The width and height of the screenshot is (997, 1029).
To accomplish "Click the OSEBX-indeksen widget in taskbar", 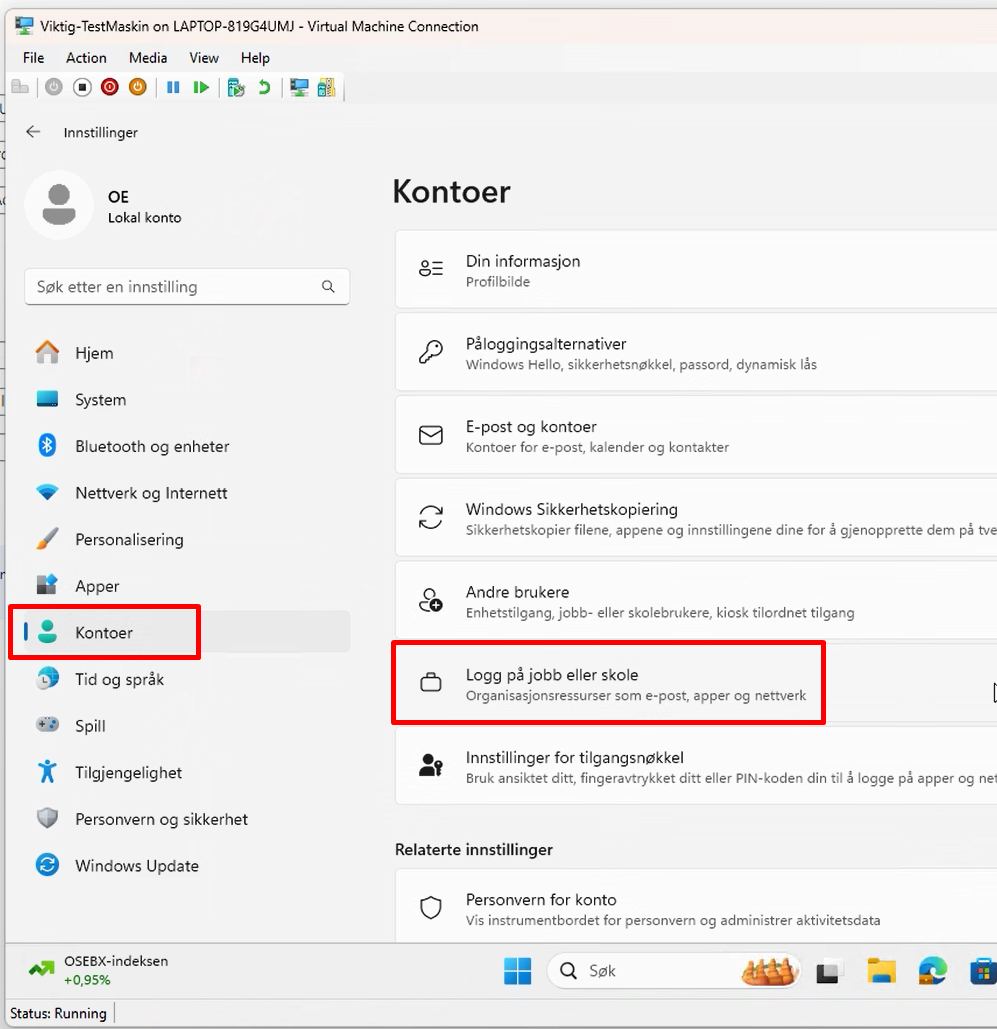I will tap(98, 970).
